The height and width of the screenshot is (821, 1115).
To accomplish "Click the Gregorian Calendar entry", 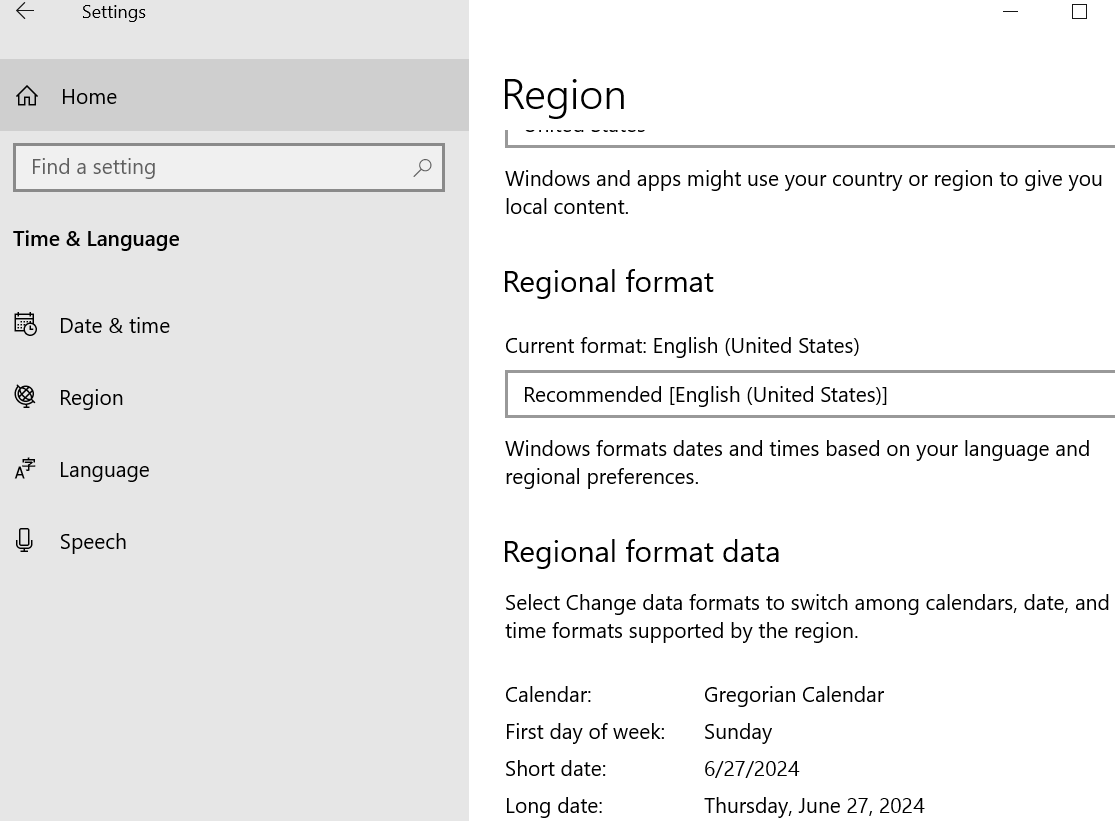I will click(793, 694).
